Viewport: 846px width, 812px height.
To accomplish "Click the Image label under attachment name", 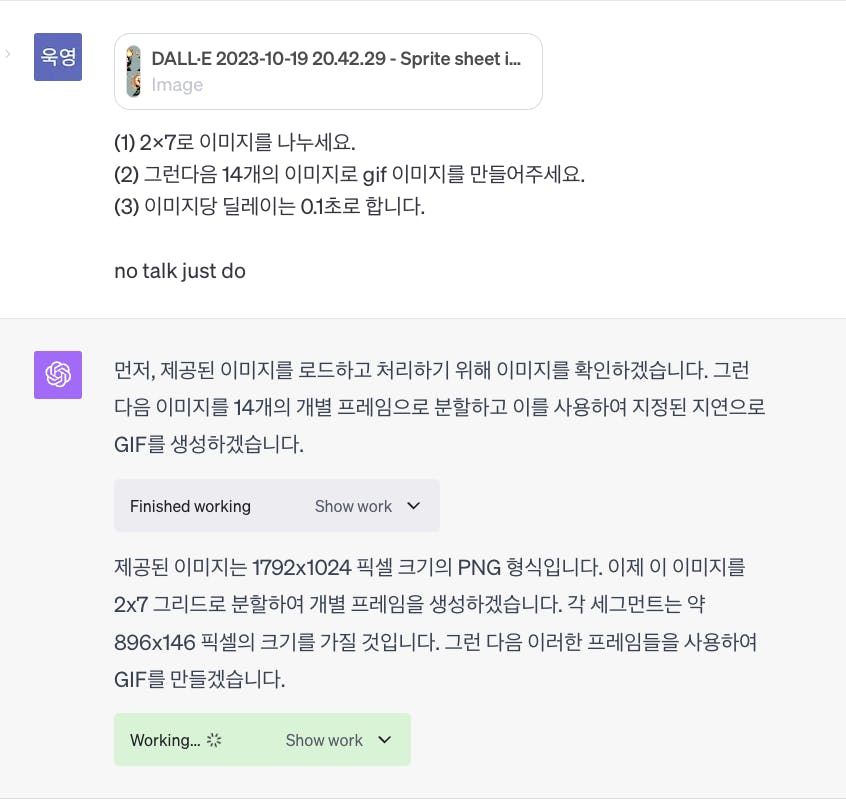I will [x=177, y=85].
